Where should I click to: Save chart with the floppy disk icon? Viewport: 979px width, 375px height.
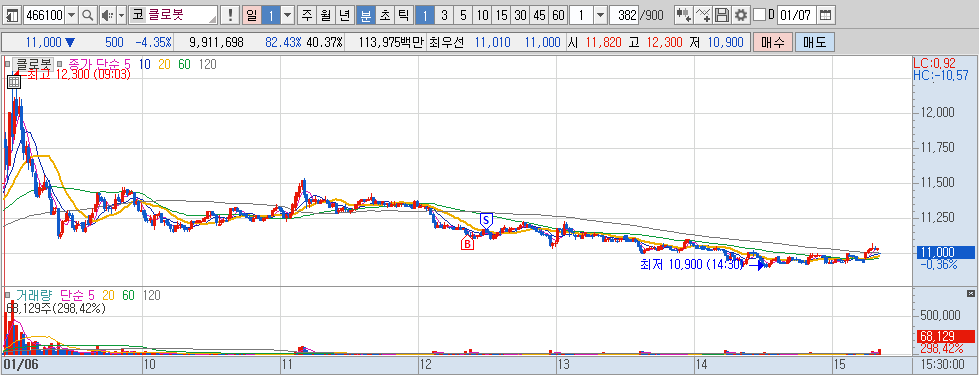pos(722,15)
